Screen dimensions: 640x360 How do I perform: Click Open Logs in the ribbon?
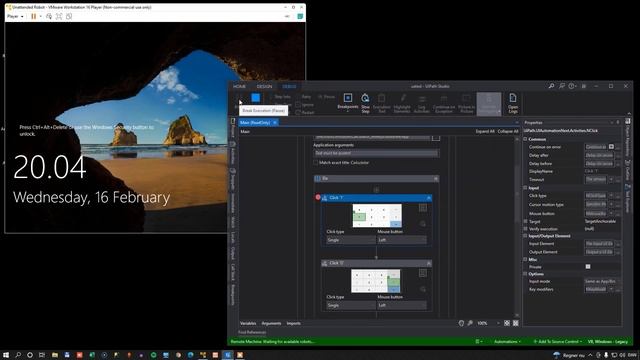point(513,103)
